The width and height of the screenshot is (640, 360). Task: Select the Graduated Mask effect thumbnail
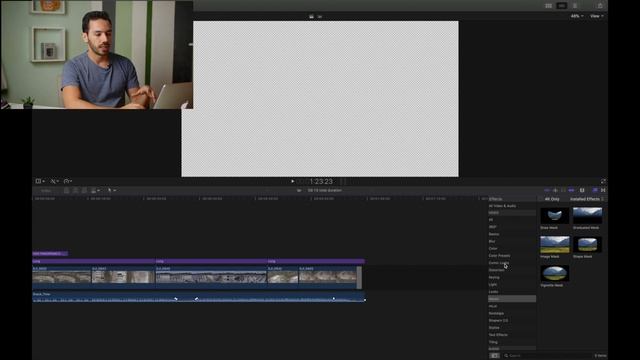[587, 216]
